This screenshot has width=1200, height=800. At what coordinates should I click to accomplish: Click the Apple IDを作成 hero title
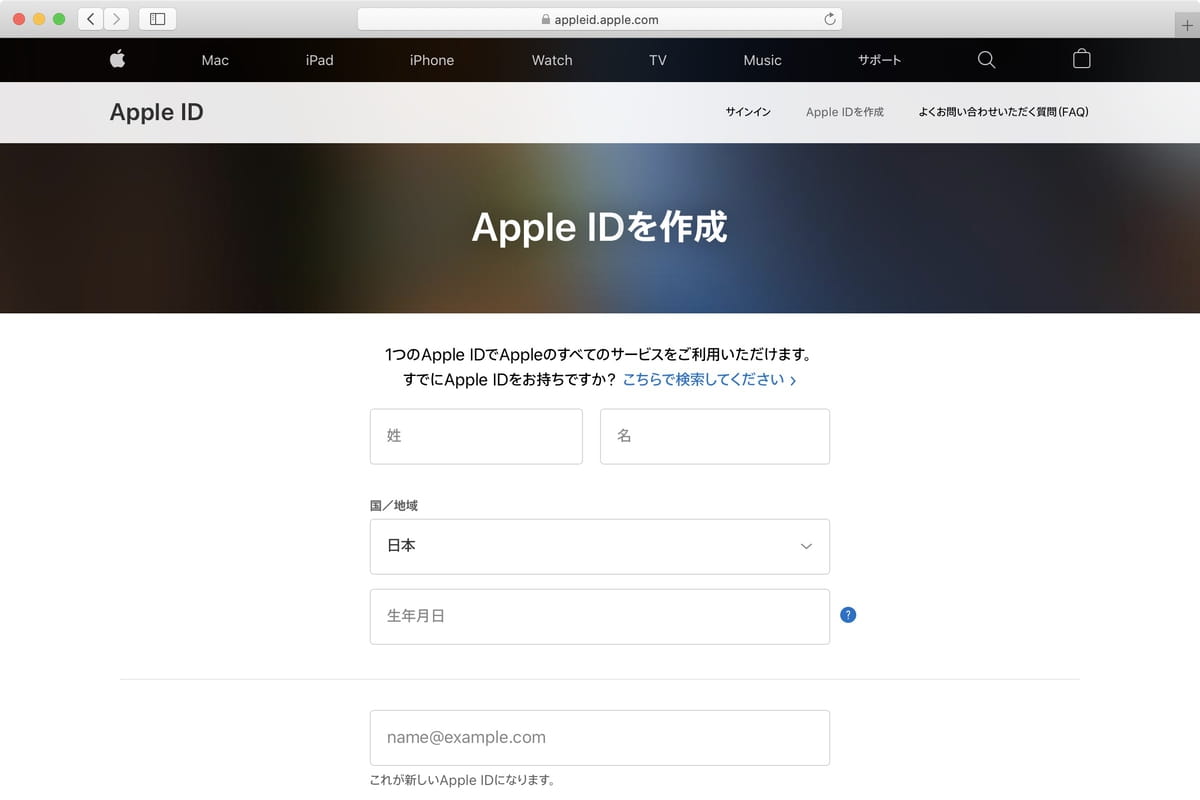click(x=599, y=228)
